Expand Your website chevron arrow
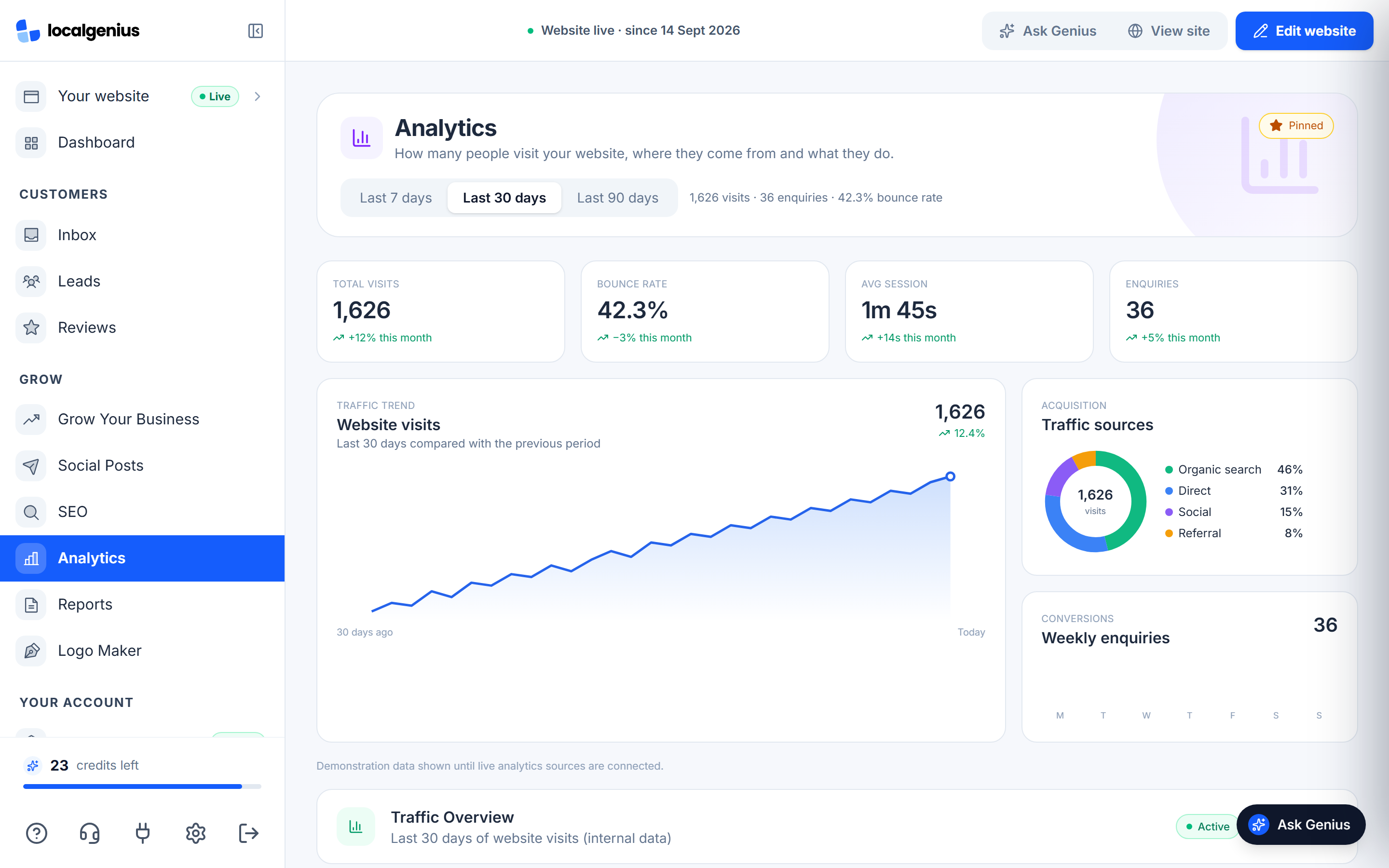Image resolution: width=1389 pixels, height=868 pixels. pos(258,96)
